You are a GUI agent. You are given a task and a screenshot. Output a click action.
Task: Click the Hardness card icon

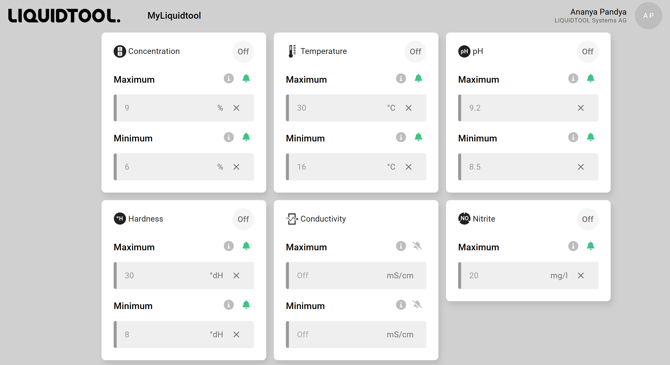tap(120, 219)
